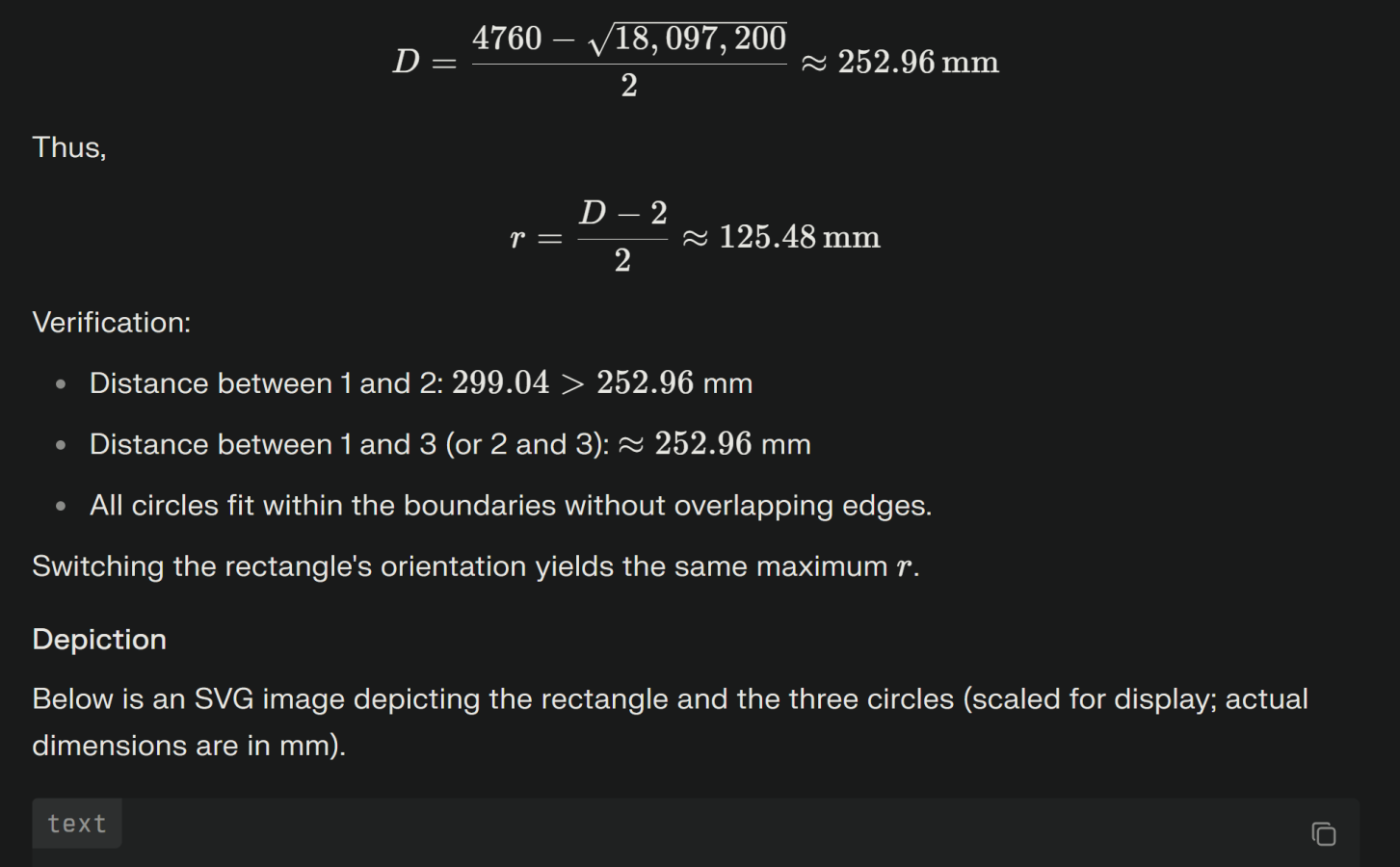Click the "All circles fit within" bullet text
Screen dimensions: 1400x867
tap(511, 506)
